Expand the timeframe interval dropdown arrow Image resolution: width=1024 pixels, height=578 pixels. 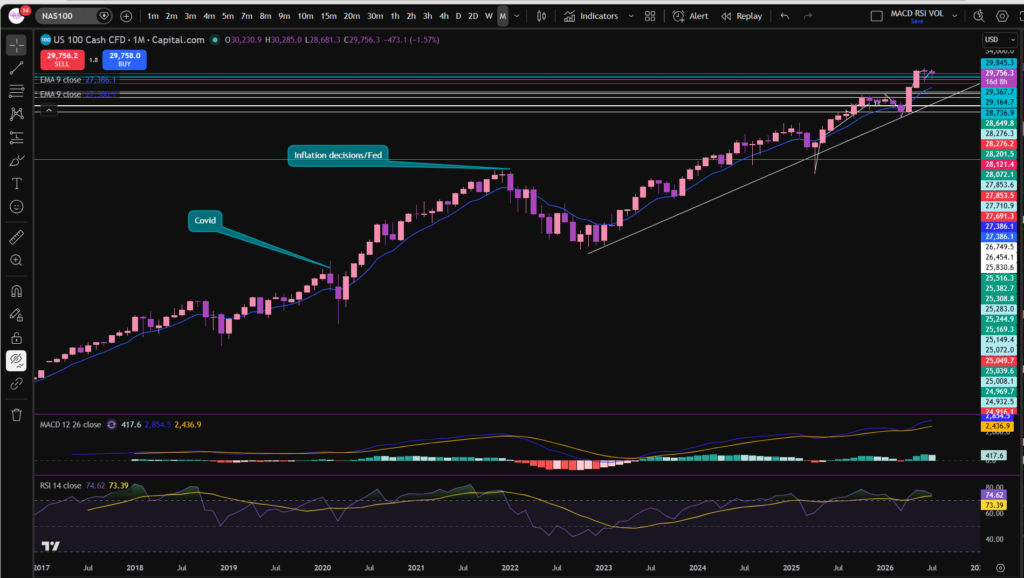click(x=517, y=16)
